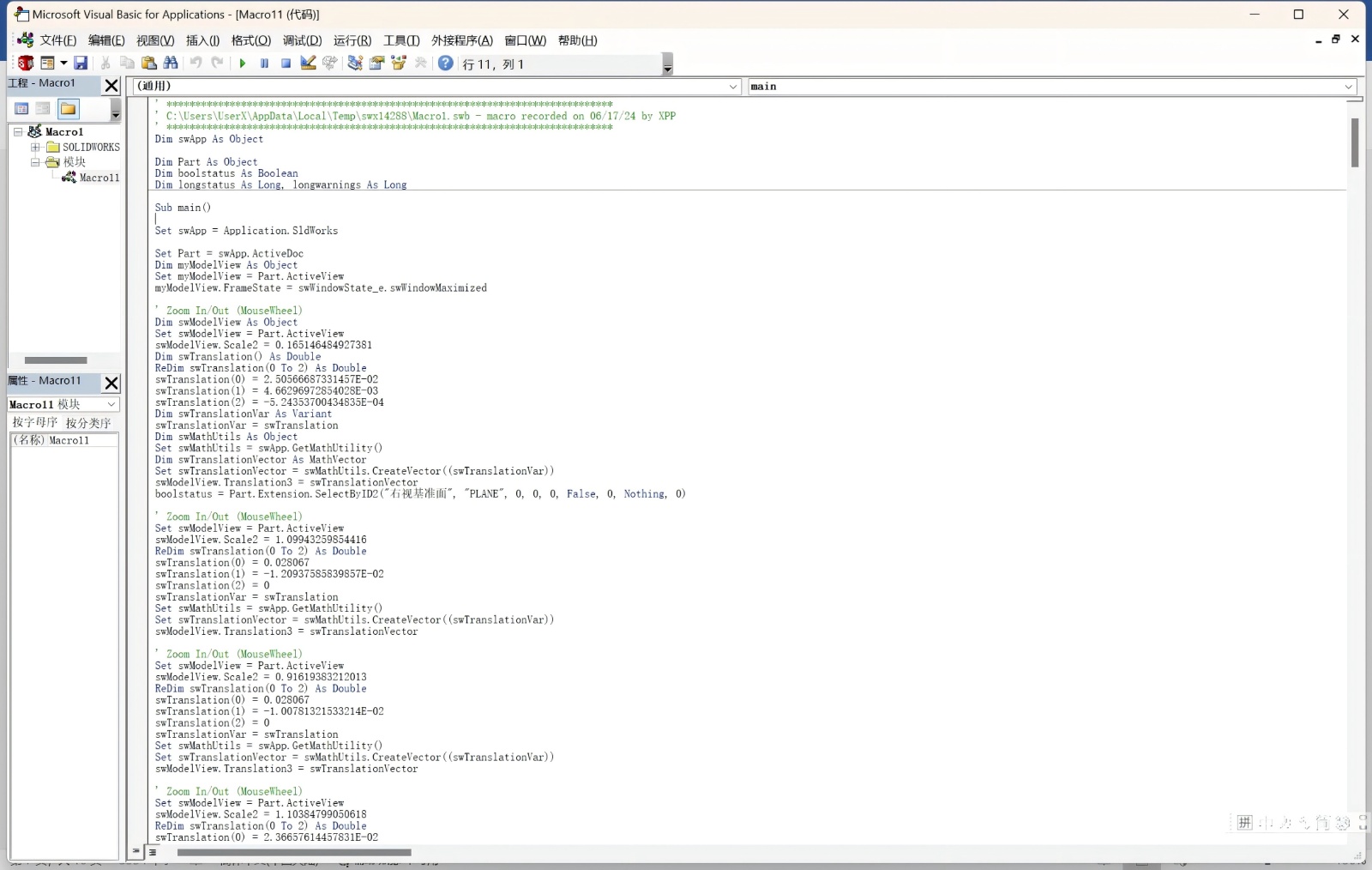
Task: Click the SolidWorks view icon in toolbar
Action: [26, 63]
